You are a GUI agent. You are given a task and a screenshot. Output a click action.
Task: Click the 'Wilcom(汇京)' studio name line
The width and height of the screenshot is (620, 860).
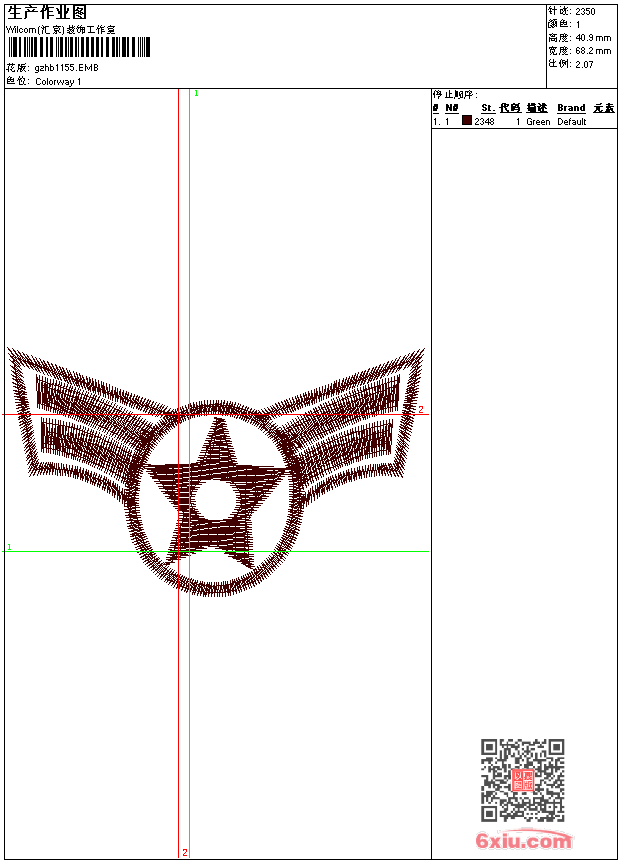pyautogui.click(x=60, y=30)
